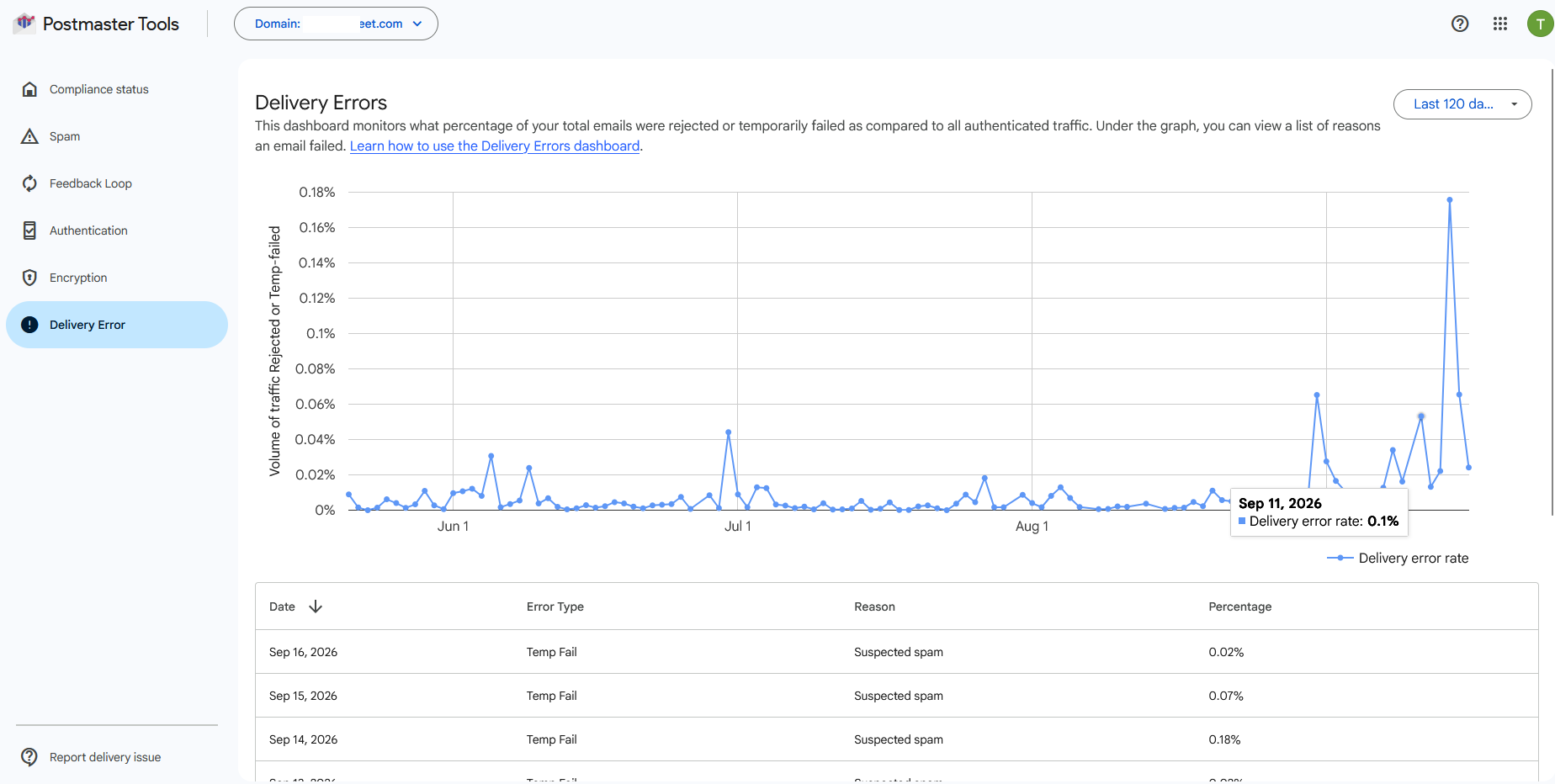The image size is (1555, 784).
Task: Click the Aug 1 axis label
Action: (1032, 526)
